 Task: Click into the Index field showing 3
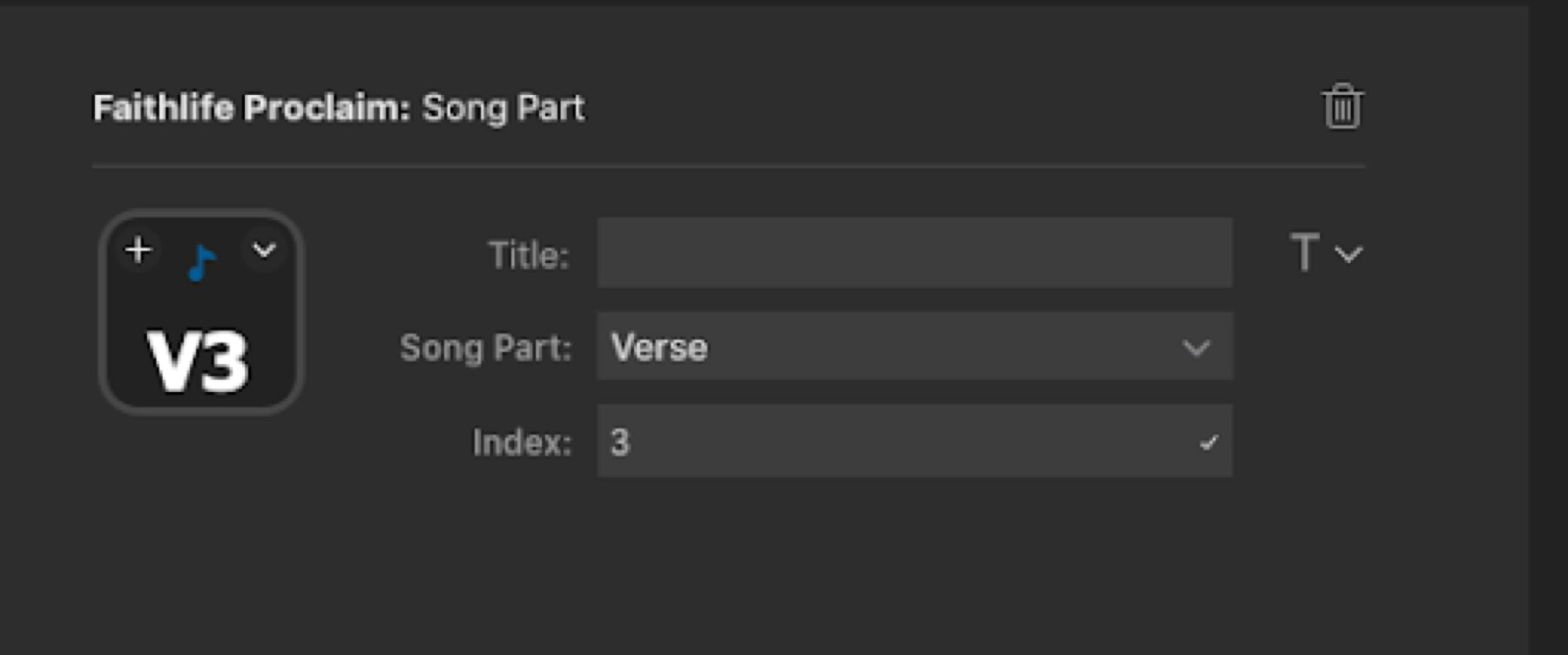(x=915, y=441)
